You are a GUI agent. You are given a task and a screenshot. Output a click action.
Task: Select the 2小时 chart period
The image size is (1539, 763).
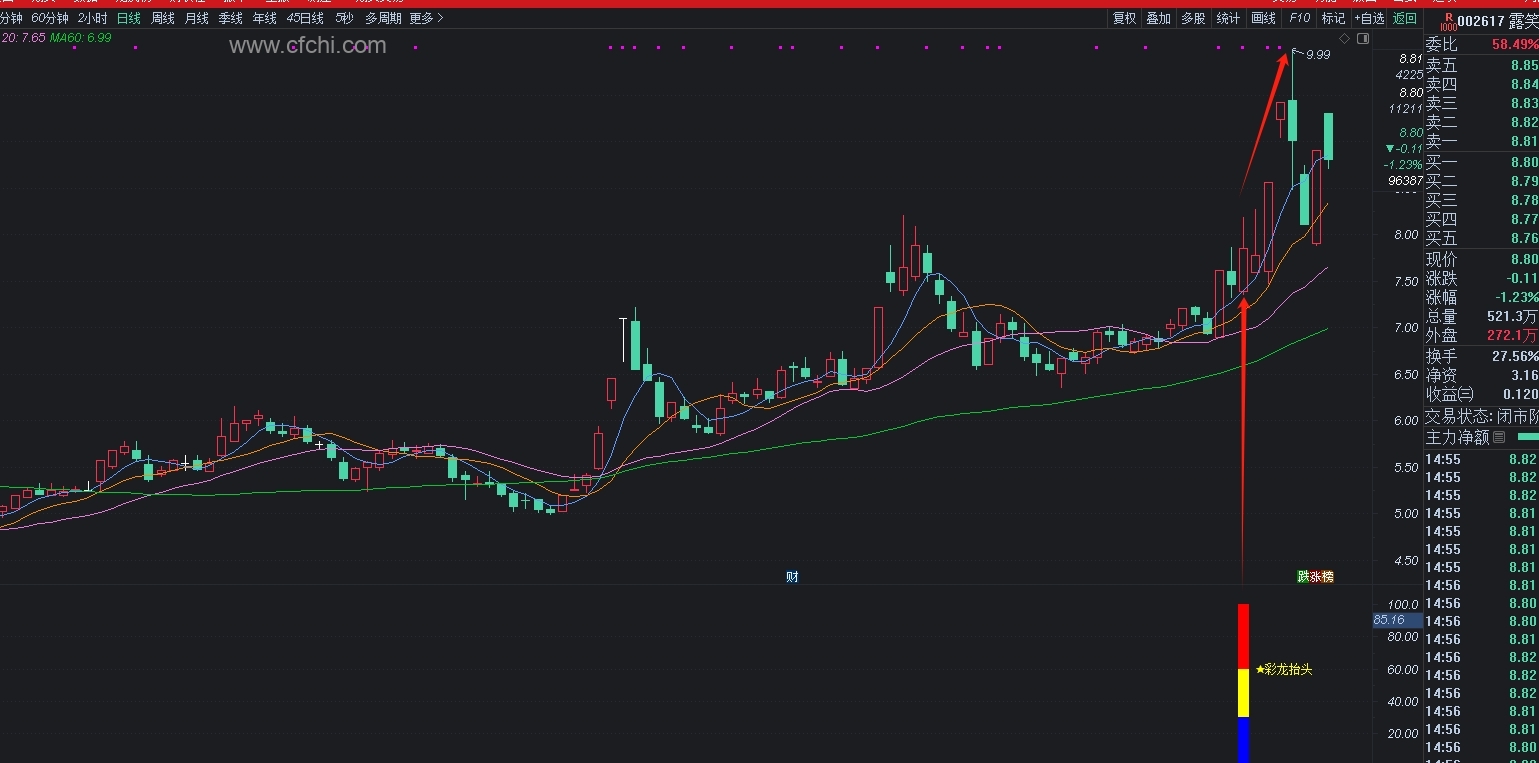92,18
